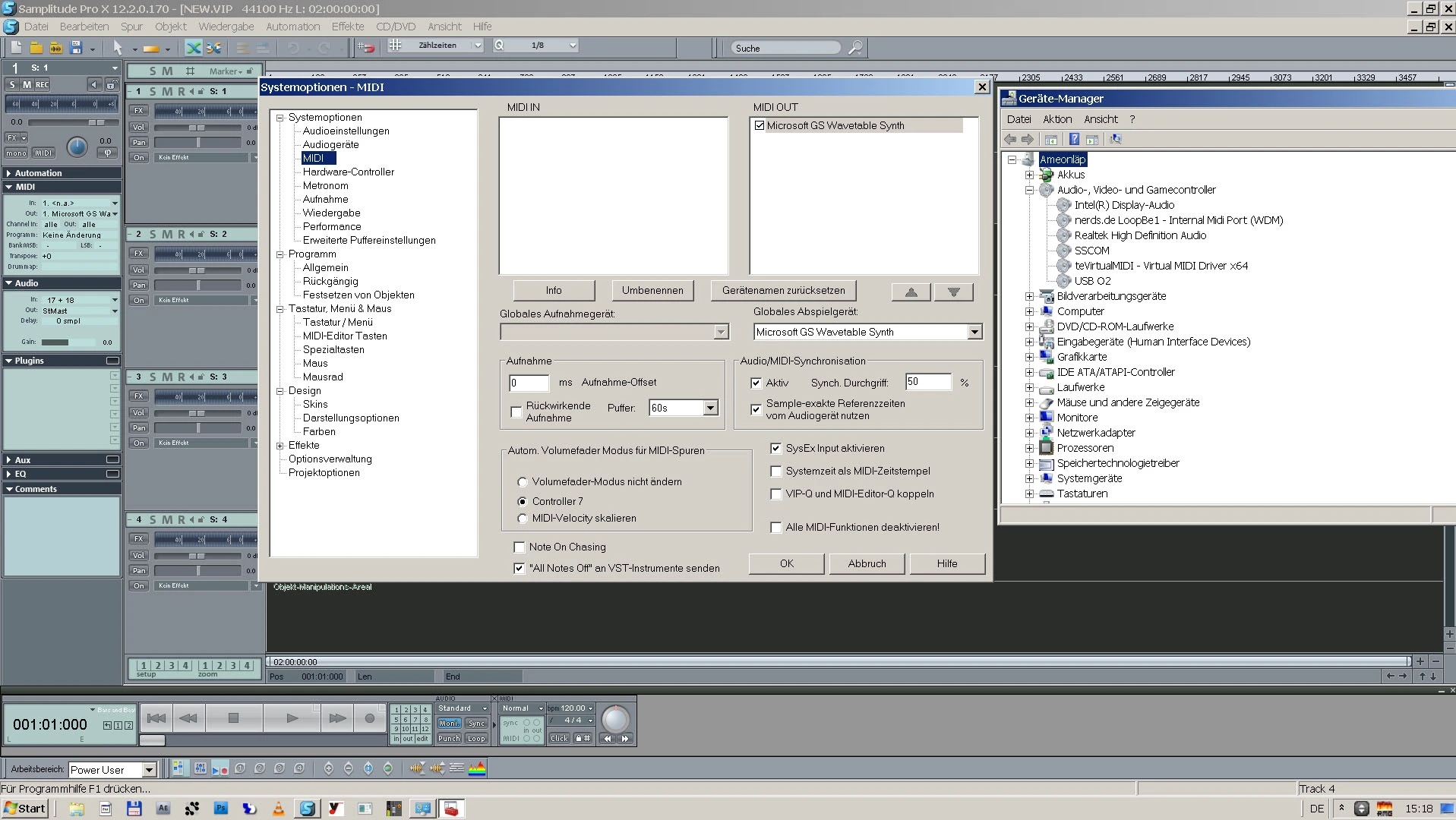The height and width of the screenshot is (820, 1456).
Task: Open the Globales Abspielgerät dropdown
Action: 974,332
